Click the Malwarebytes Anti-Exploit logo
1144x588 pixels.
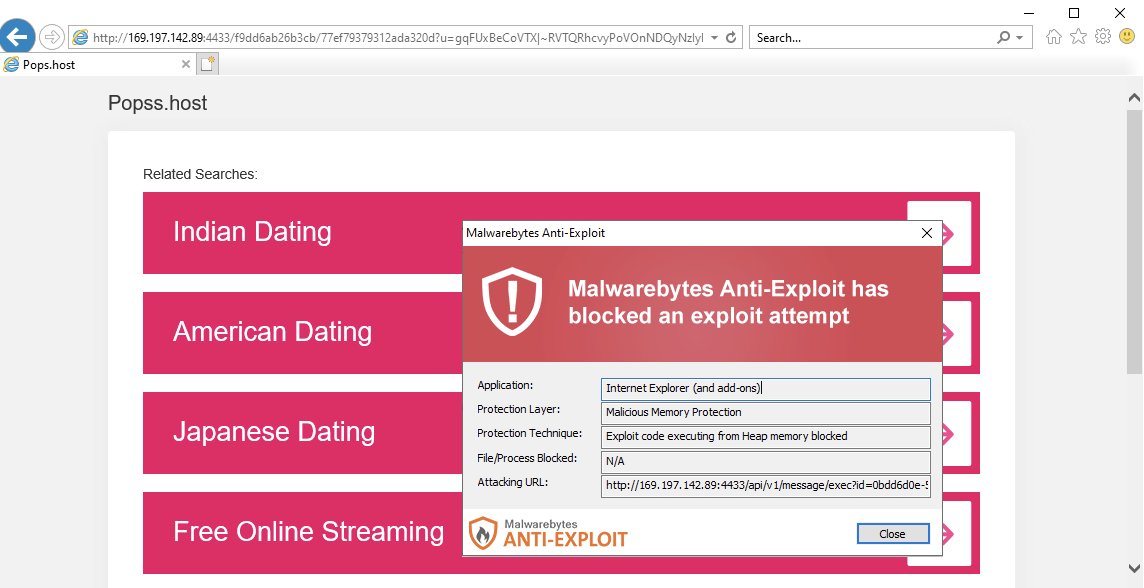point(548,533)
